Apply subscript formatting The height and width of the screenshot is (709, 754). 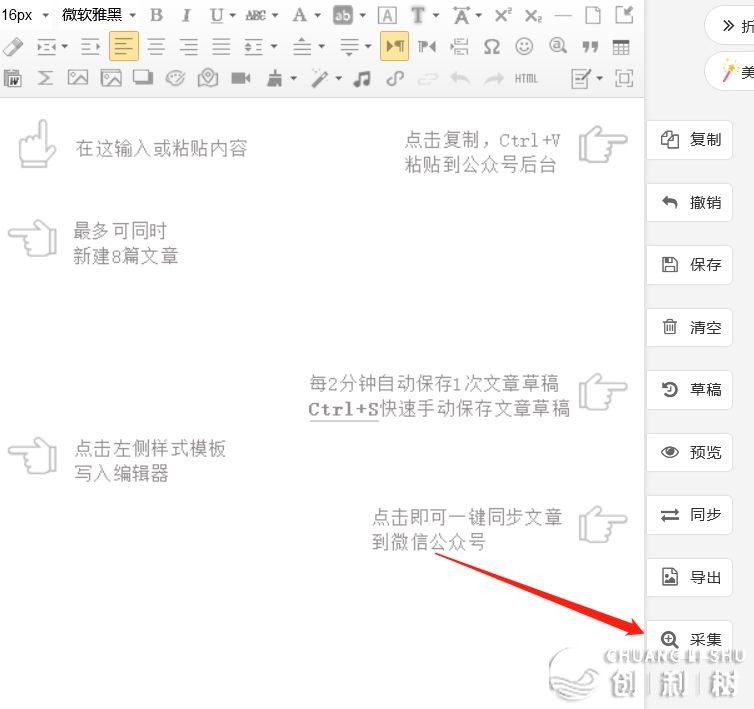(533, 15)
